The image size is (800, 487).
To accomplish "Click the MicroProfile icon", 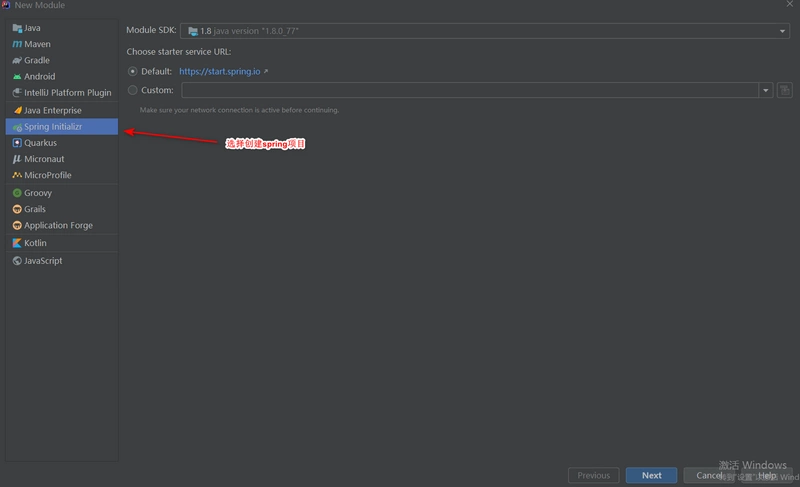I will 17,175.
